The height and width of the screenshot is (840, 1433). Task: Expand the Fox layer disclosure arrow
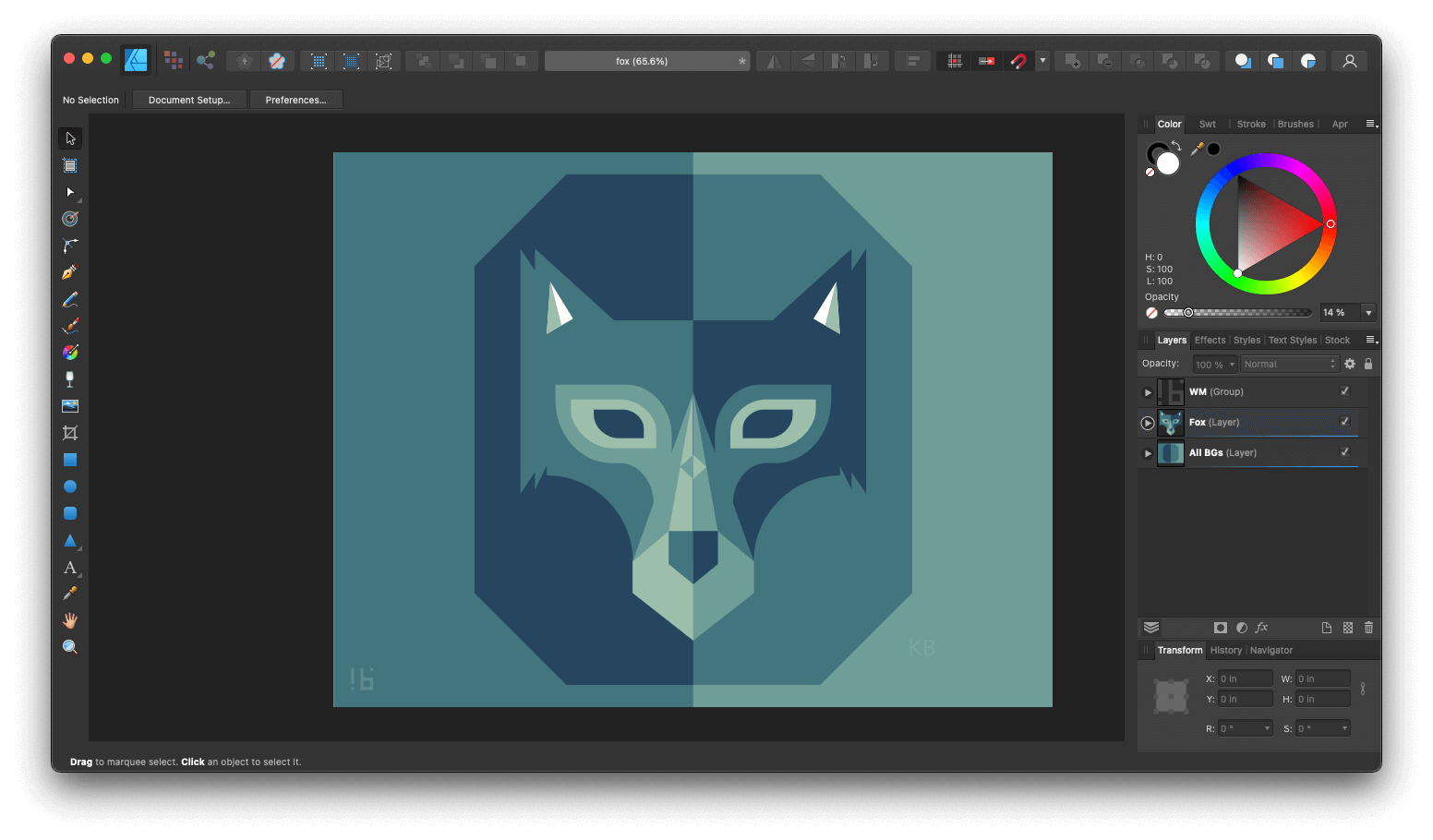(x=1147, y=422)
